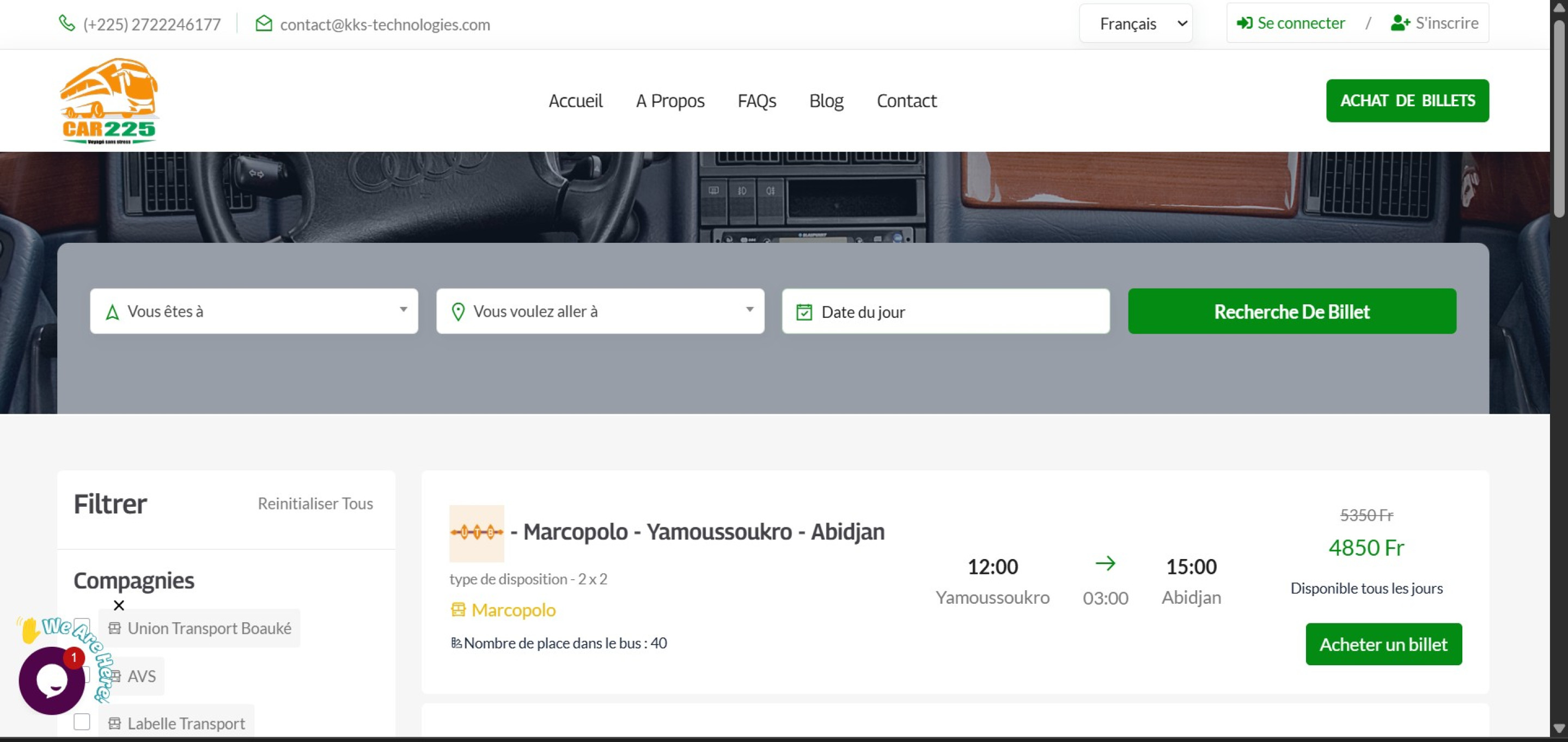Viewport: 1568px width, 742px height.
Task: Click the UTB company logo thumbnail
Action: click(477, 533)
